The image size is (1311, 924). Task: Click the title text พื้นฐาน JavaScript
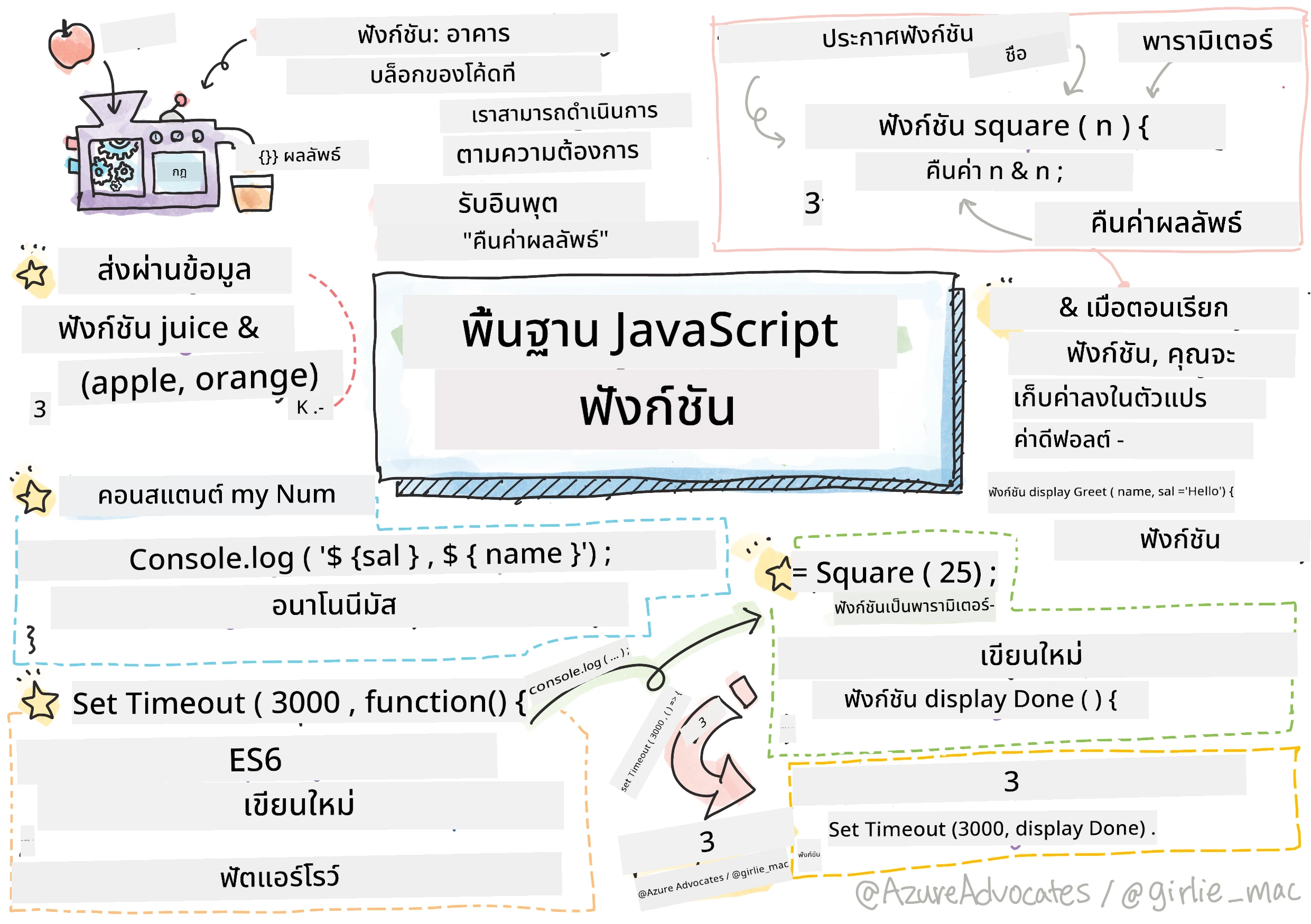(650, 331)
